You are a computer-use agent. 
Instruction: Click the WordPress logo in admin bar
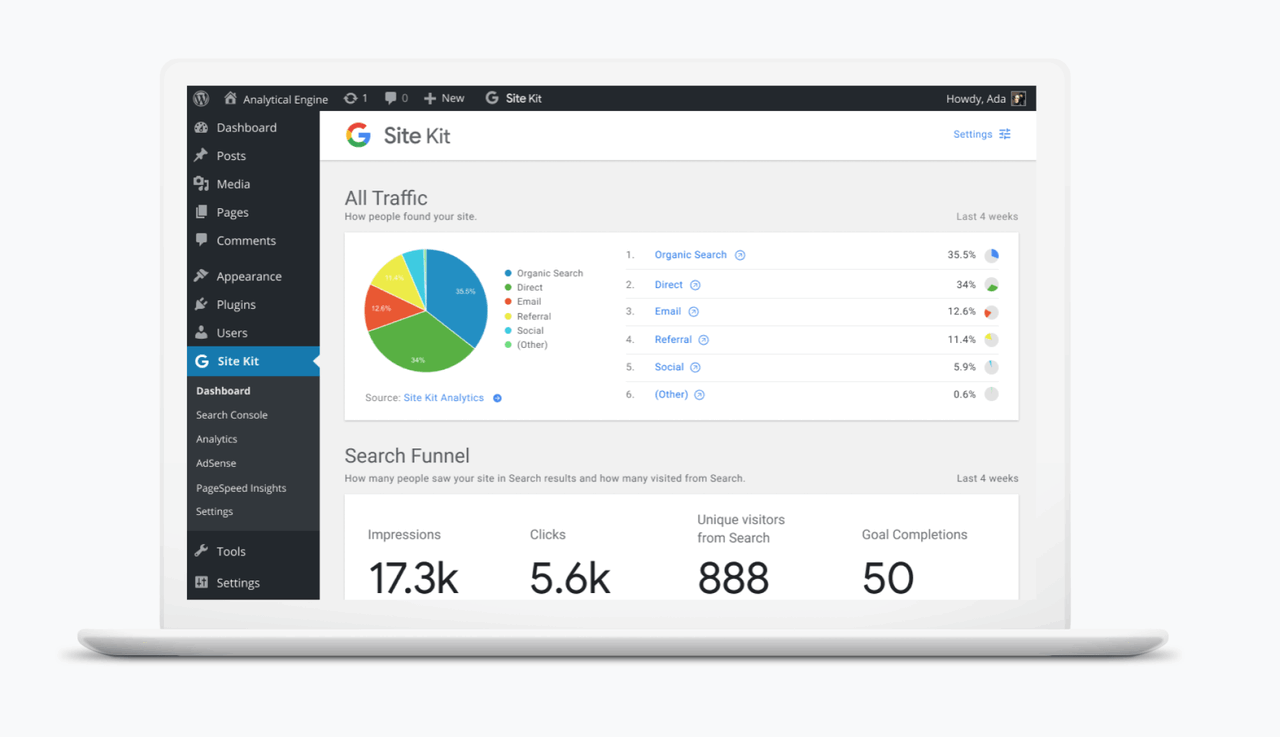201,98
